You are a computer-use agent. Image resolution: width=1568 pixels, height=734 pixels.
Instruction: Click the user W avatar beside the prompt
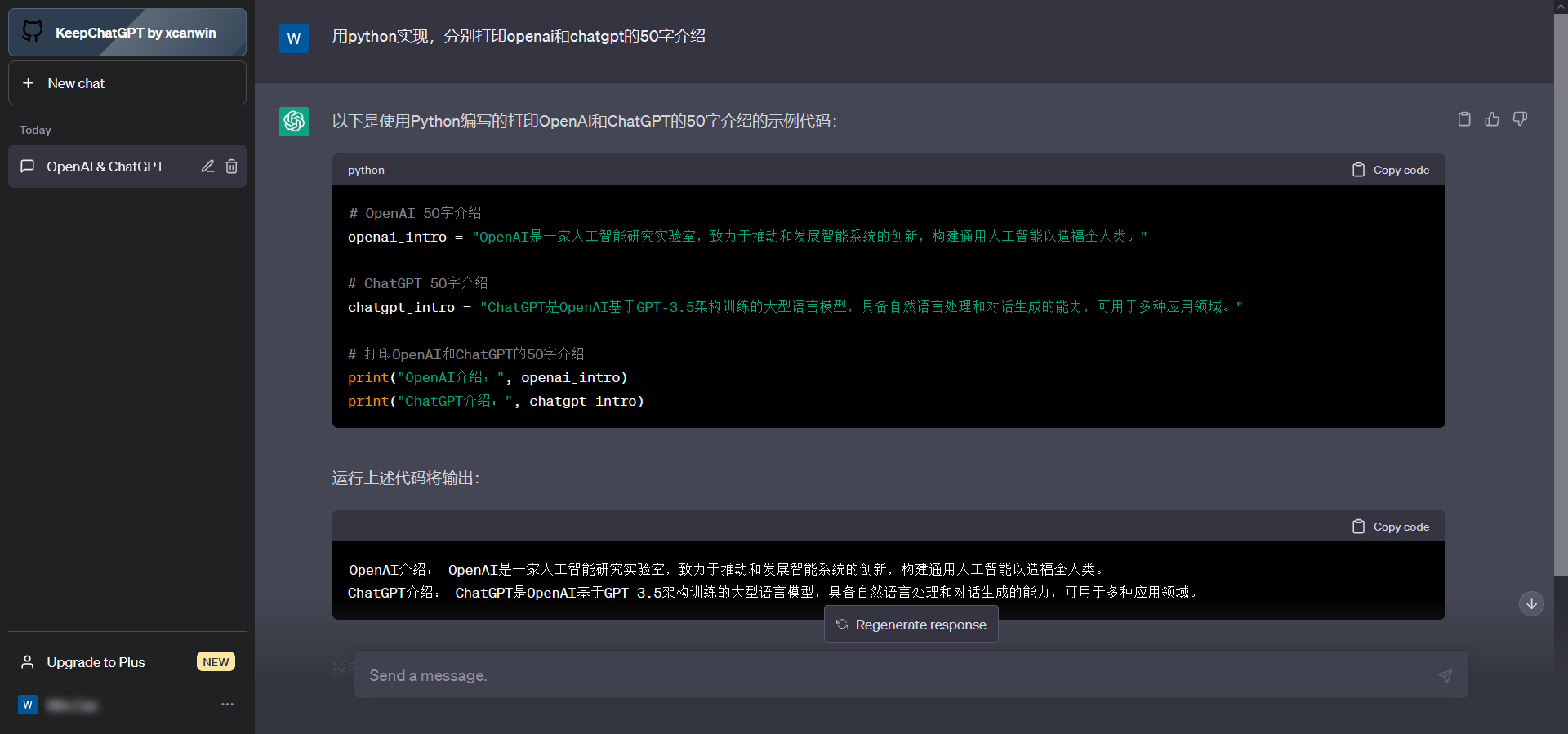(x=294, y=38)
